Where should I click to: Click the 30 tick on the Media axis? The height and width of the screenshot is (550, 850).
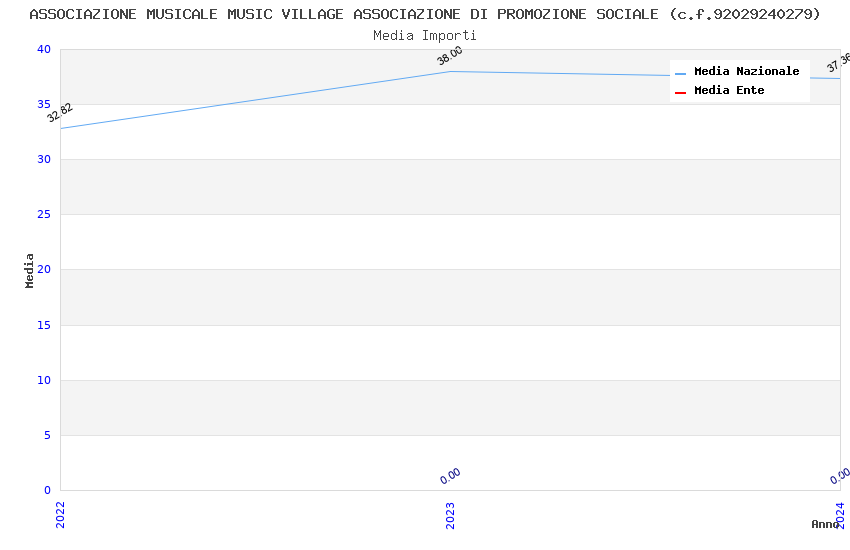tap(43, 160)
